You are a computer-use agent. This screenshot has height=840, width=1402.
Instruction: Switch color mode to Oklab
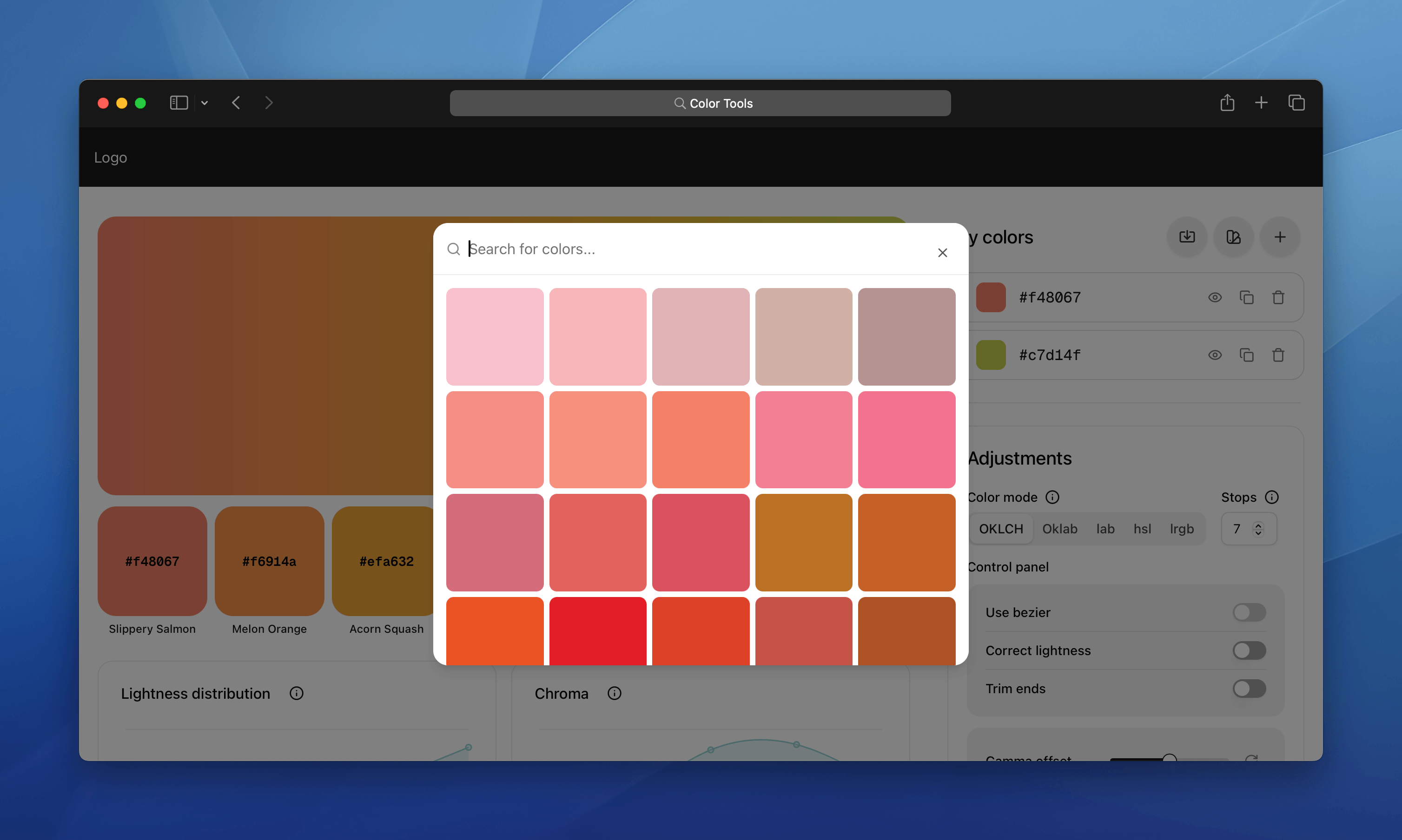(1060, 528)
